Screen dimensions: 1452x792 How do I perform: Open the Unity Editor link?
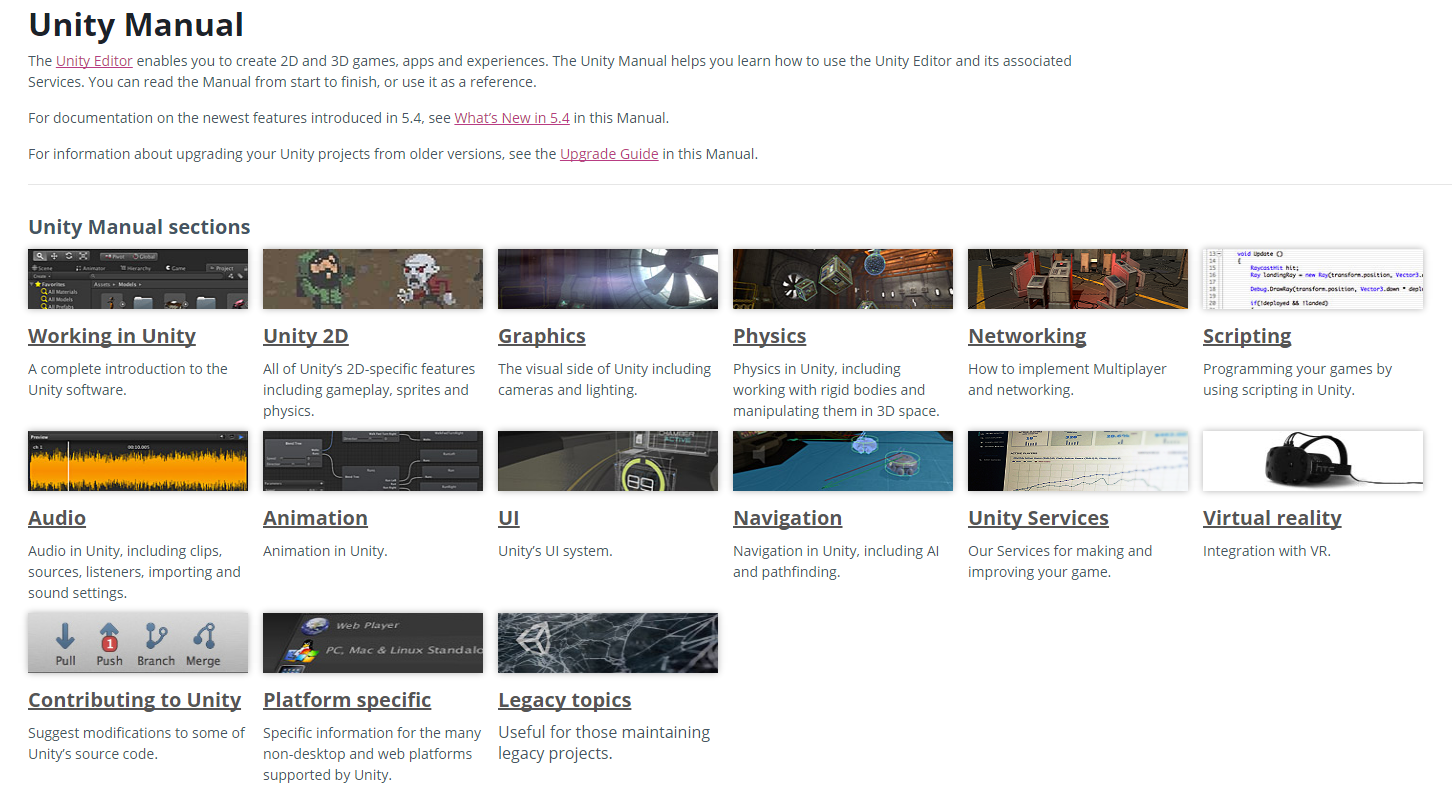click(x=94, y=60)
